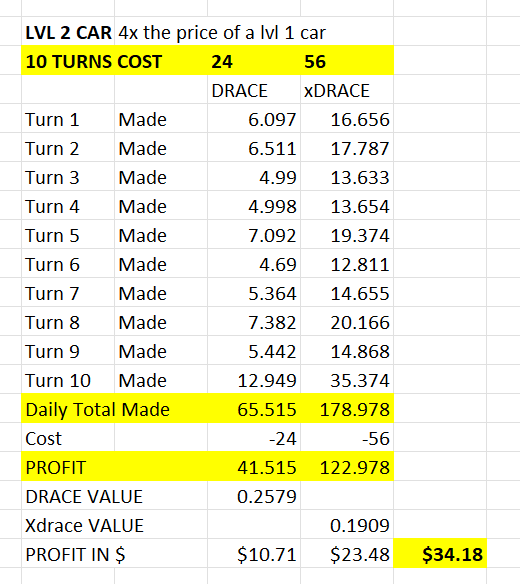
Task: Select the Turn 8 DRACE value 7.382
Action: pyautogui.click(x=254, y=323)
